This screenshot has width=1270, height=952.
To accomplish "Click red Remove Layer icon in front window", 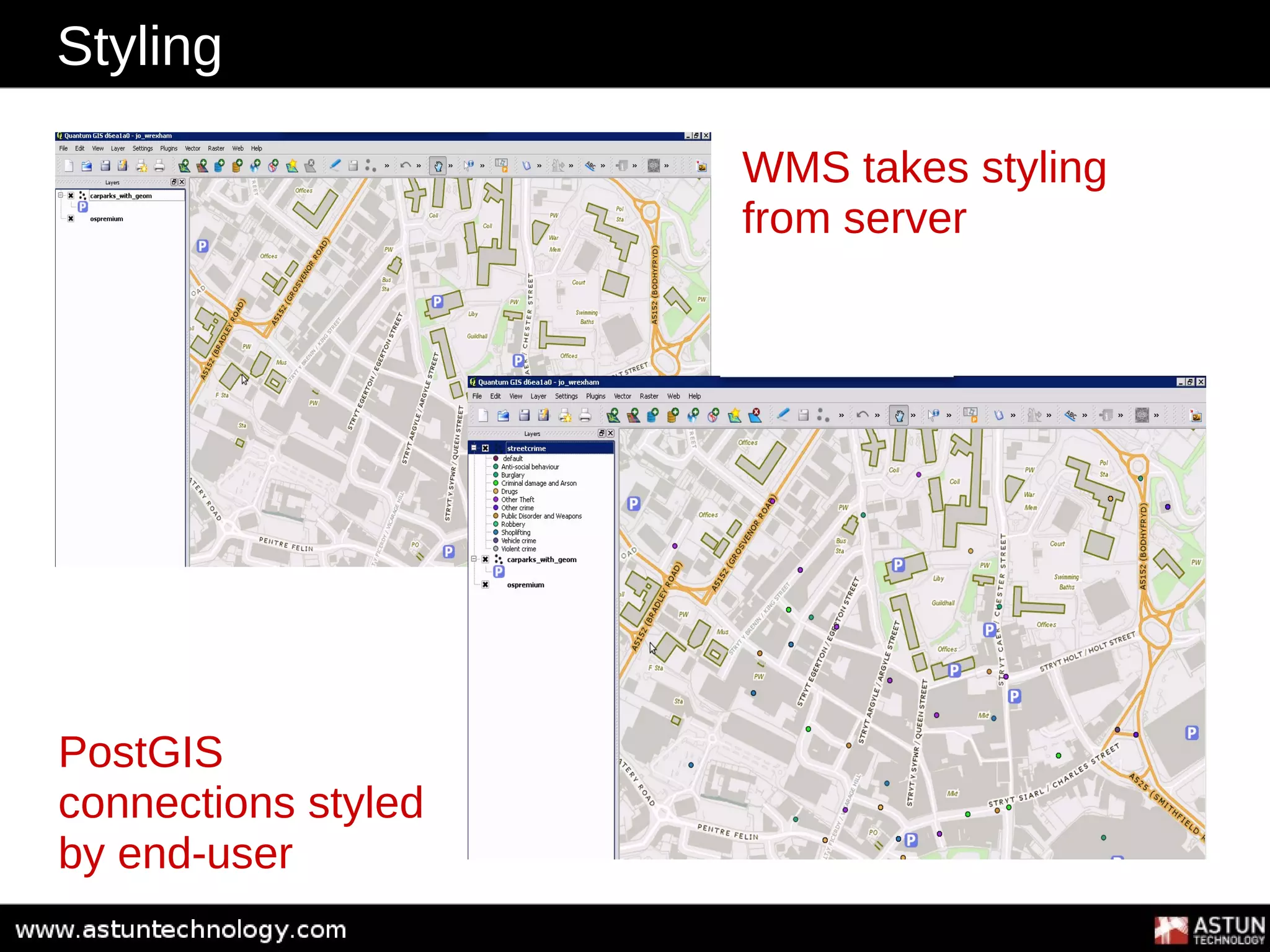I will point(755,415).
